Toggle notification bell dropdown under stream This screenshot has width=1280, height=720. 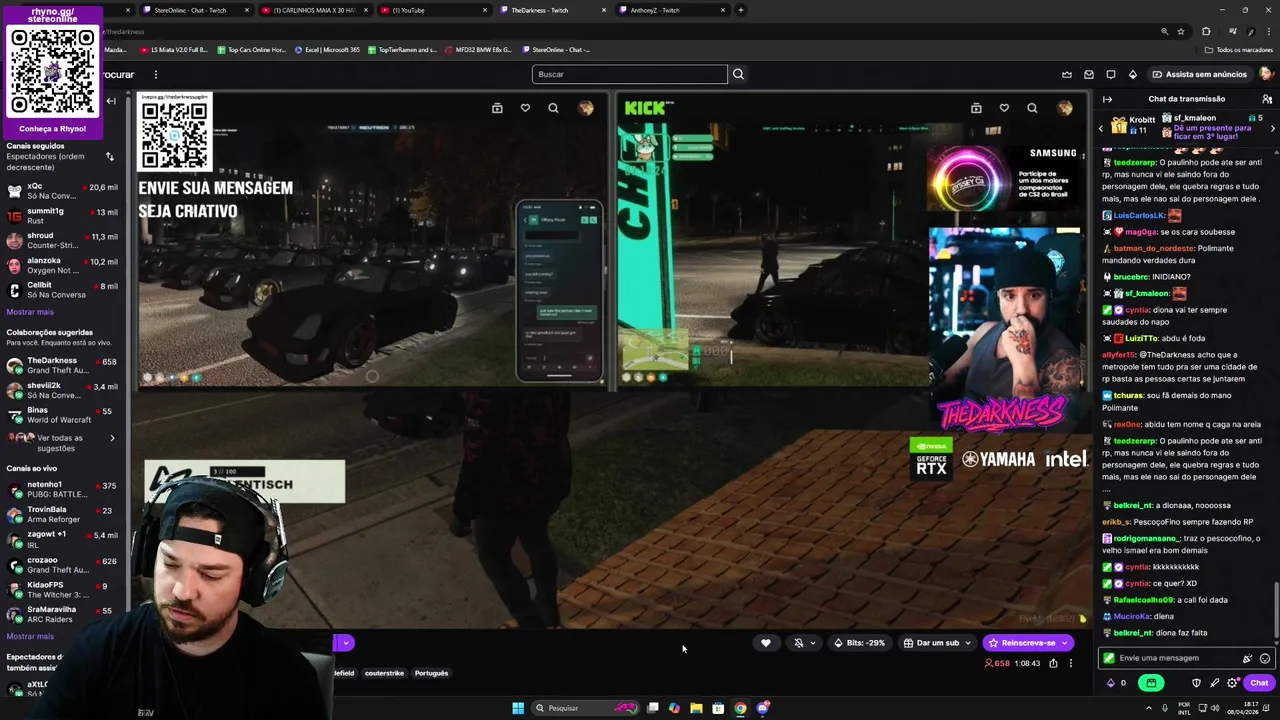point(802,643)
